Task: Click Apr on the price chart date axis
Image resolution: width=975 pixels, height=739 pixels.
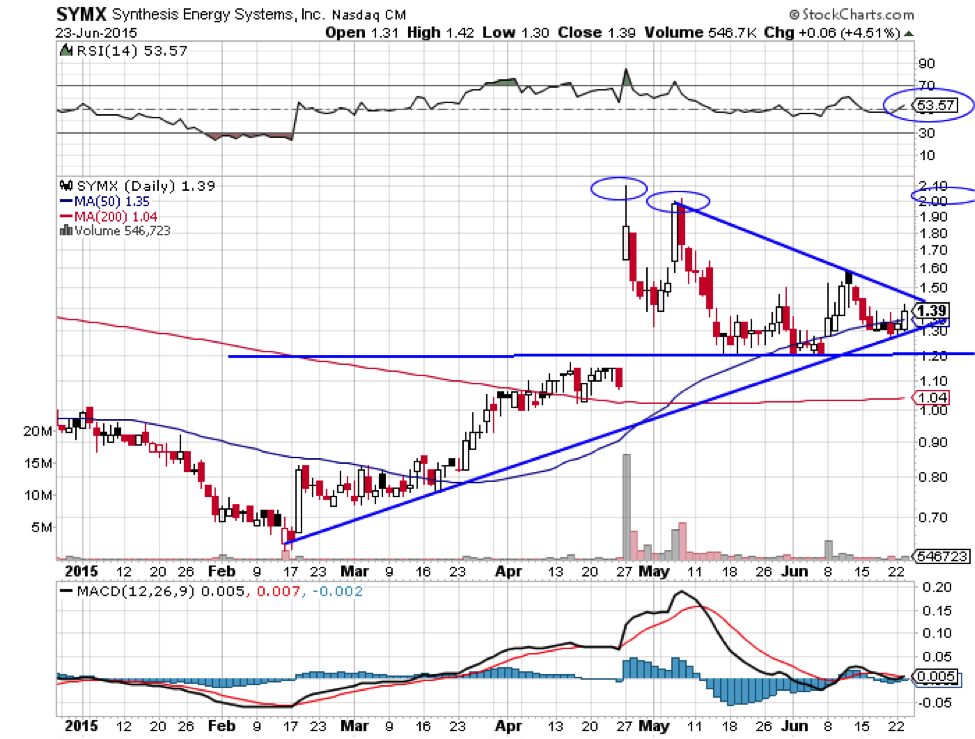Action: click(509, 572)
